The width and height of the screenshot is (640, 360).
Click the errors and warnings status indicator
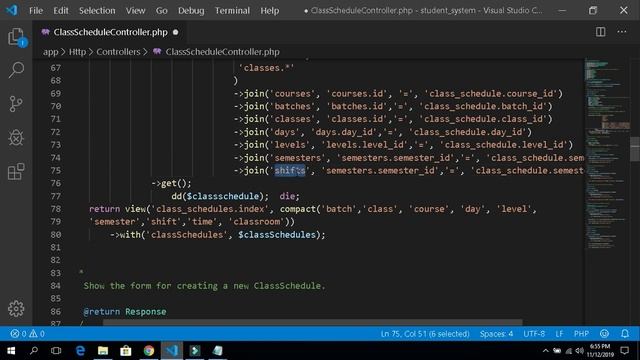click(27, 334)
